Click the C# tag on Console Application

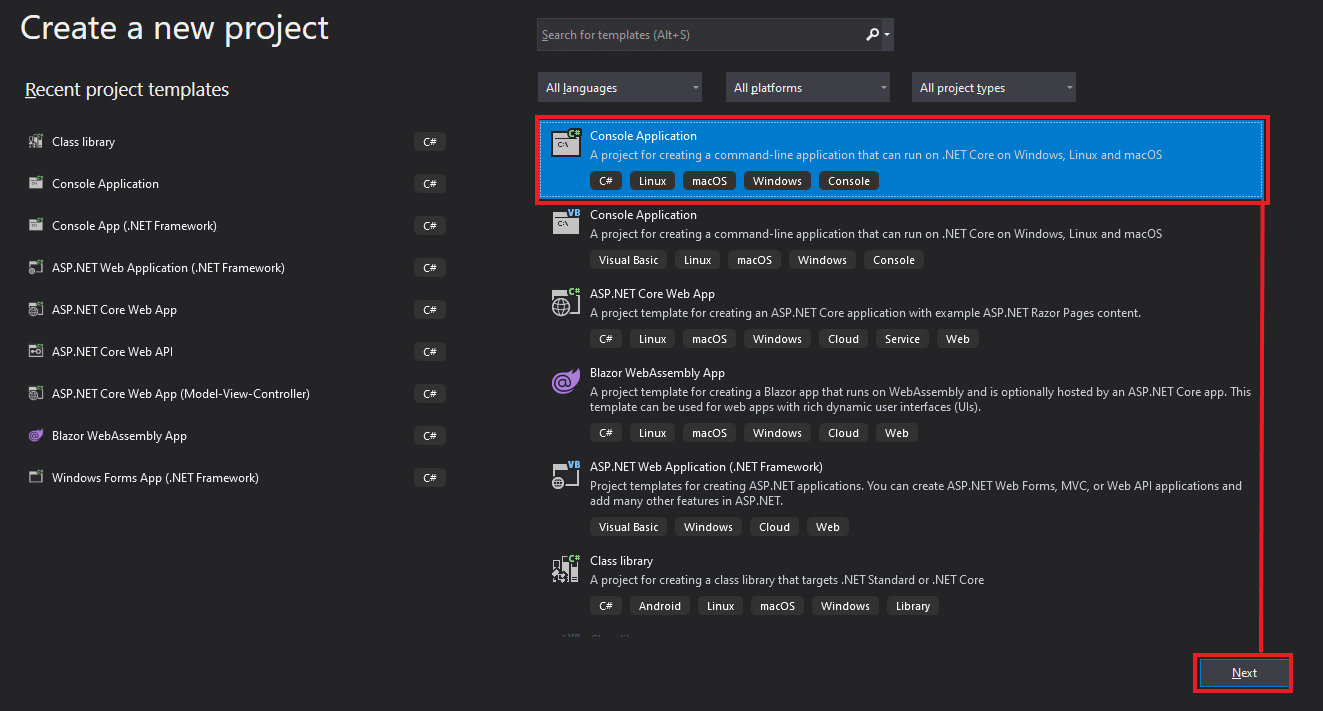[606, 180]
